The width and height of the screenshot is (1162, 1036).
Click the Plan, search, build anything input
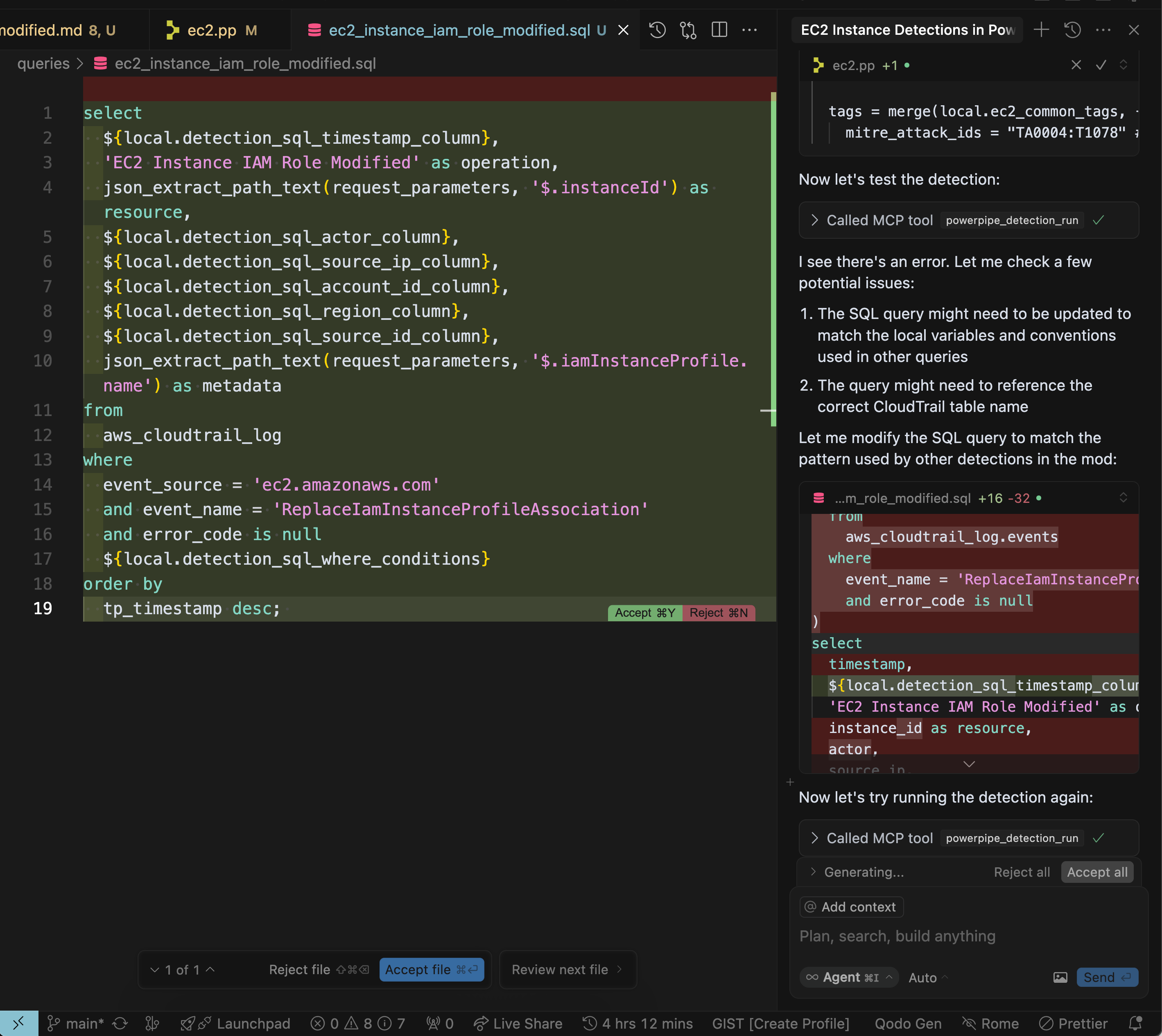897,936
